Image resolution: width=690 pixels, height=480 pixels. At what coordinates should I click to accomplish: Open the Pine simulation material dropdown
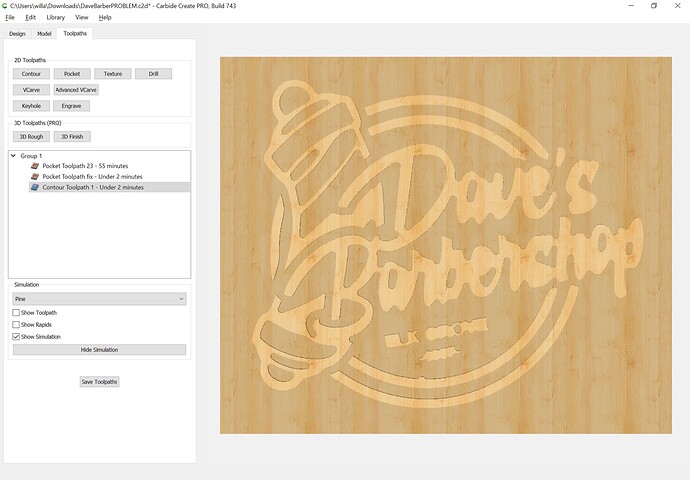pos(99,299)
